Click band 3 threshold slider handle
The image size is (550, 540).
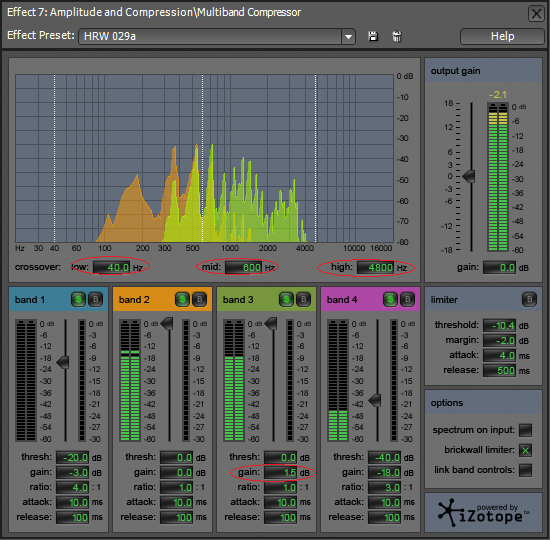[271, 324]
